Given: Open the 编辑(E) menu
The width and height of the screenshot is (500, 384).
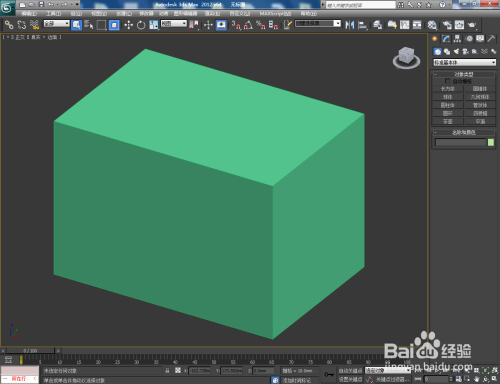Looking at the screenshot, I should [29, 14].
